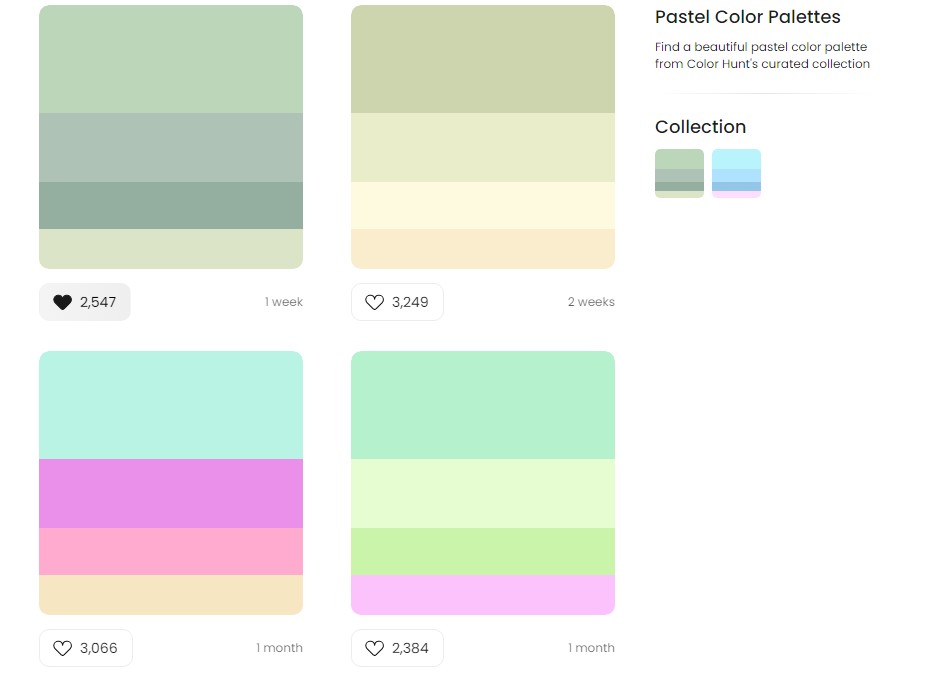Click the Collection section heading
The image size is (929, 688).
coord(700,127)
